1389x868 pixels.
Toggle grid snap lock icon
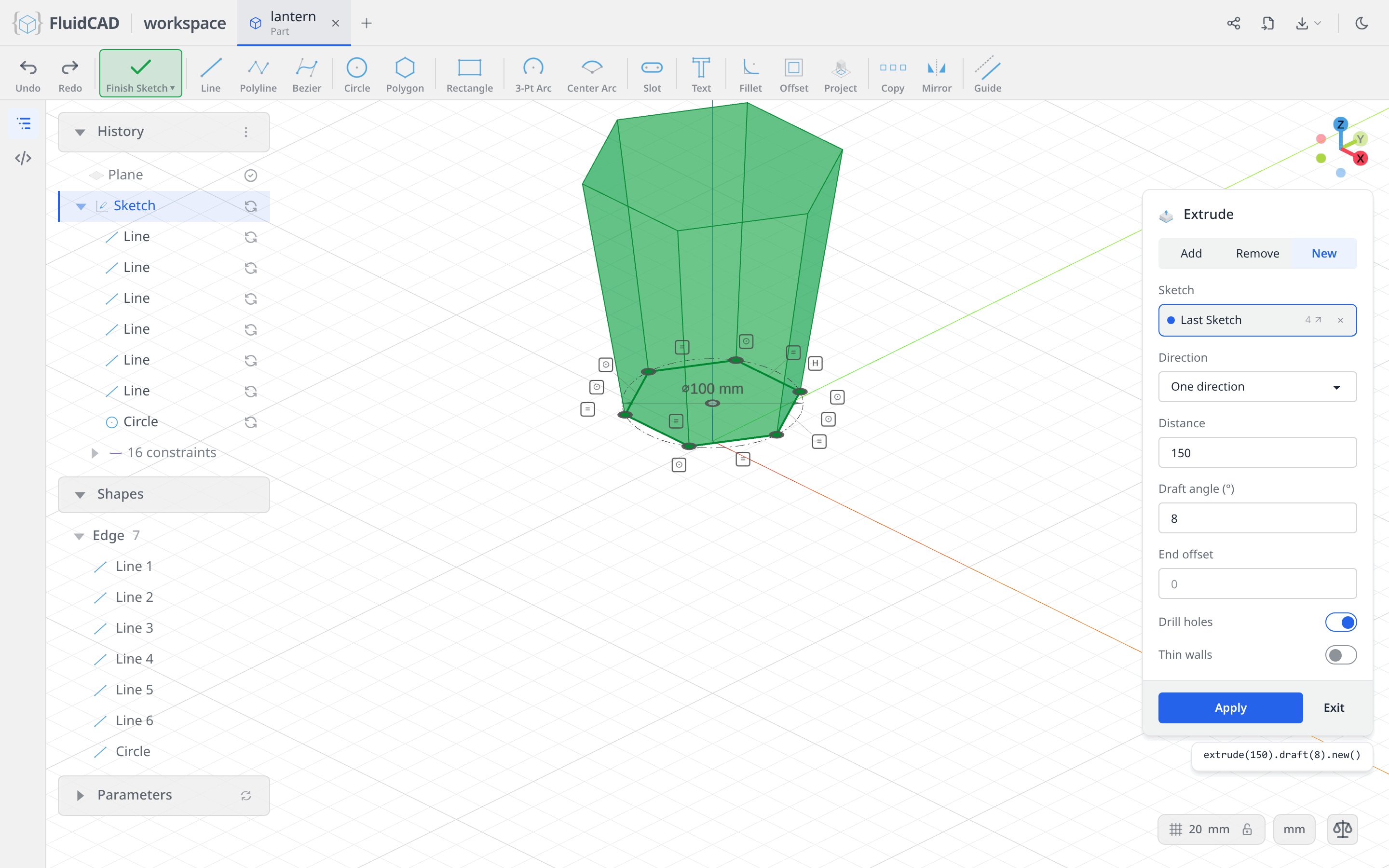tap(1247, 829)
